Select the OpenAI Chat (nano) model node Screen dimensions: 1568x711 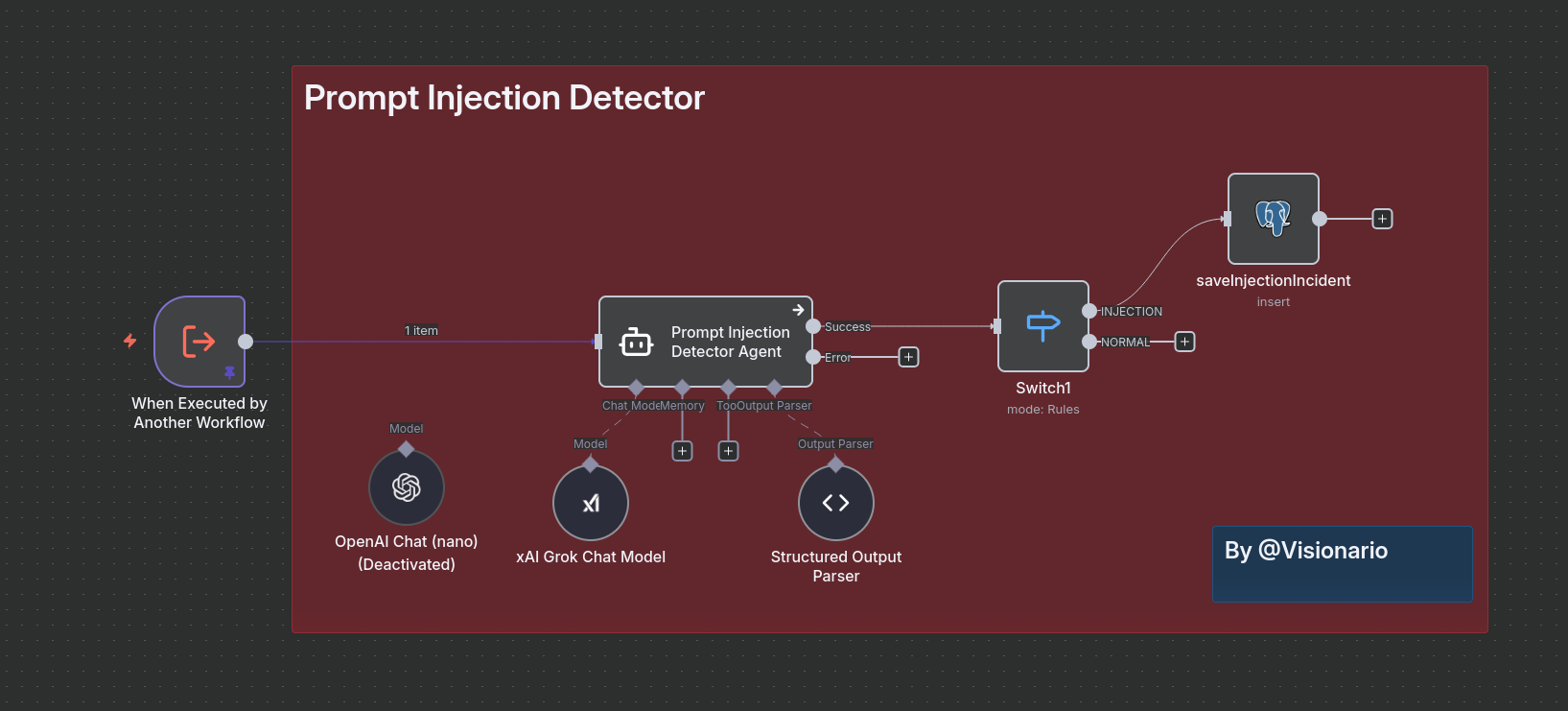[407, 487]
